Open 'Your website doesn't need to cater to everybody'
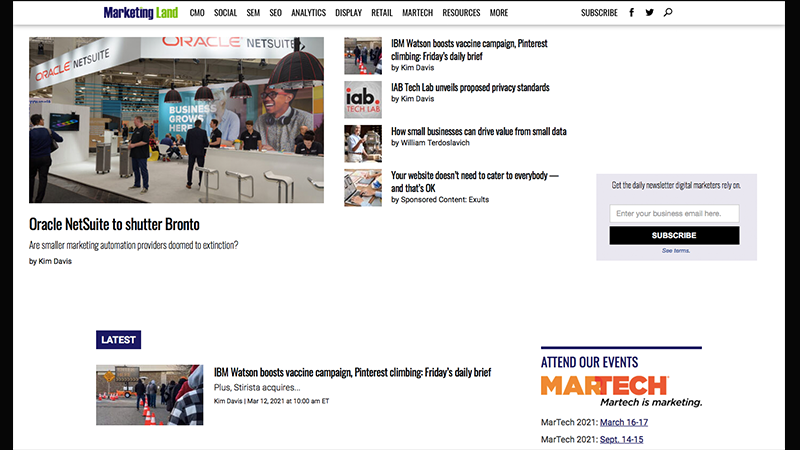 point(474,181)
